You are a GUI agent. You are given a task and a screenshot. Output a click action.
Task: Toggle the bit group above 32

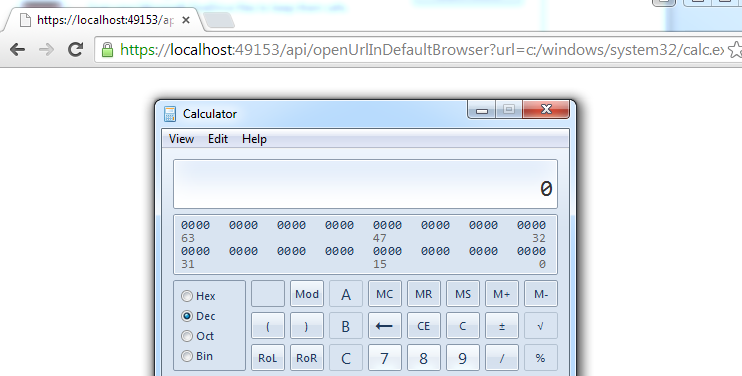[531, 225]
